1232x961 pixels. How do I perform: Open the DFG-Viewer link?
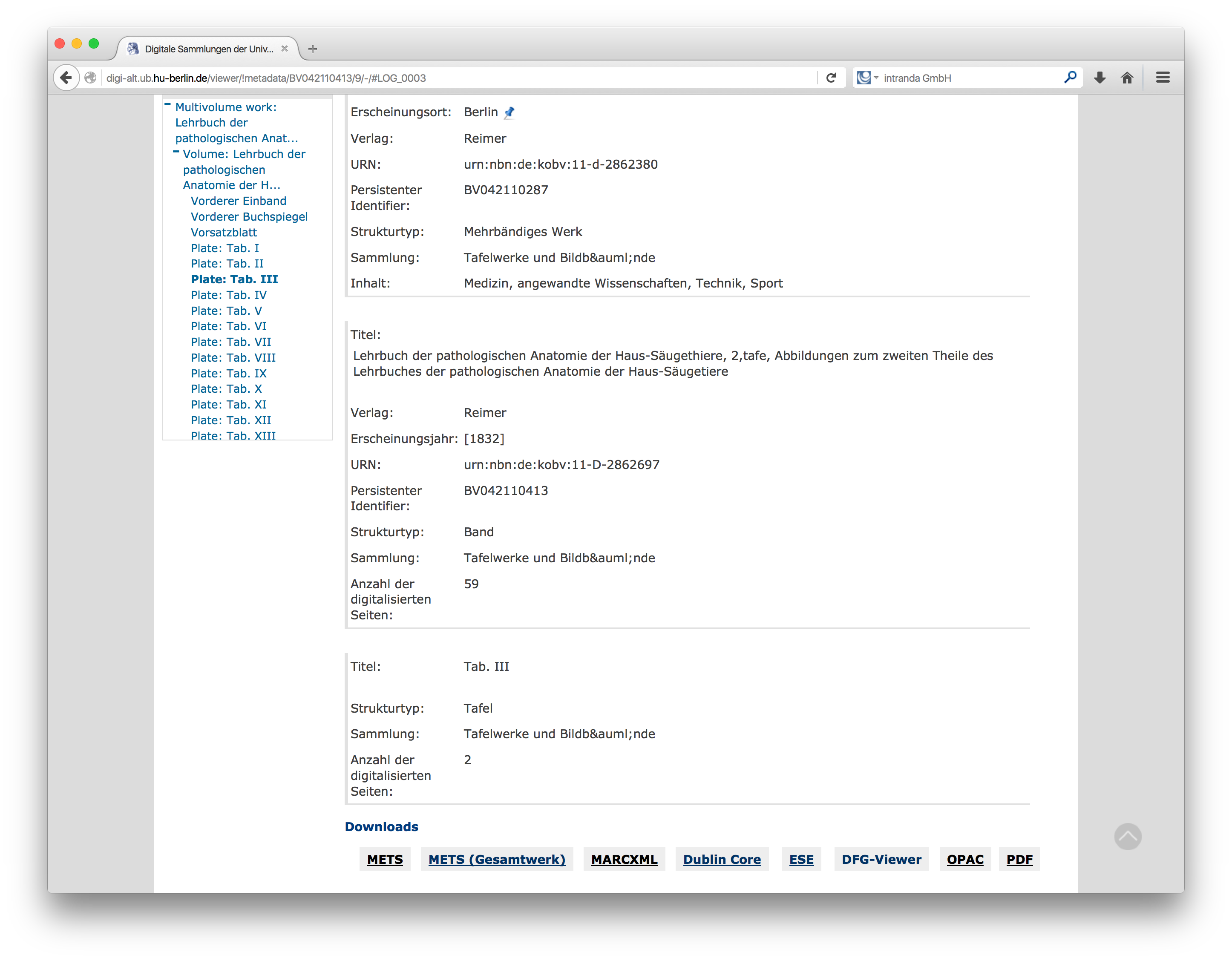[881, 860]
